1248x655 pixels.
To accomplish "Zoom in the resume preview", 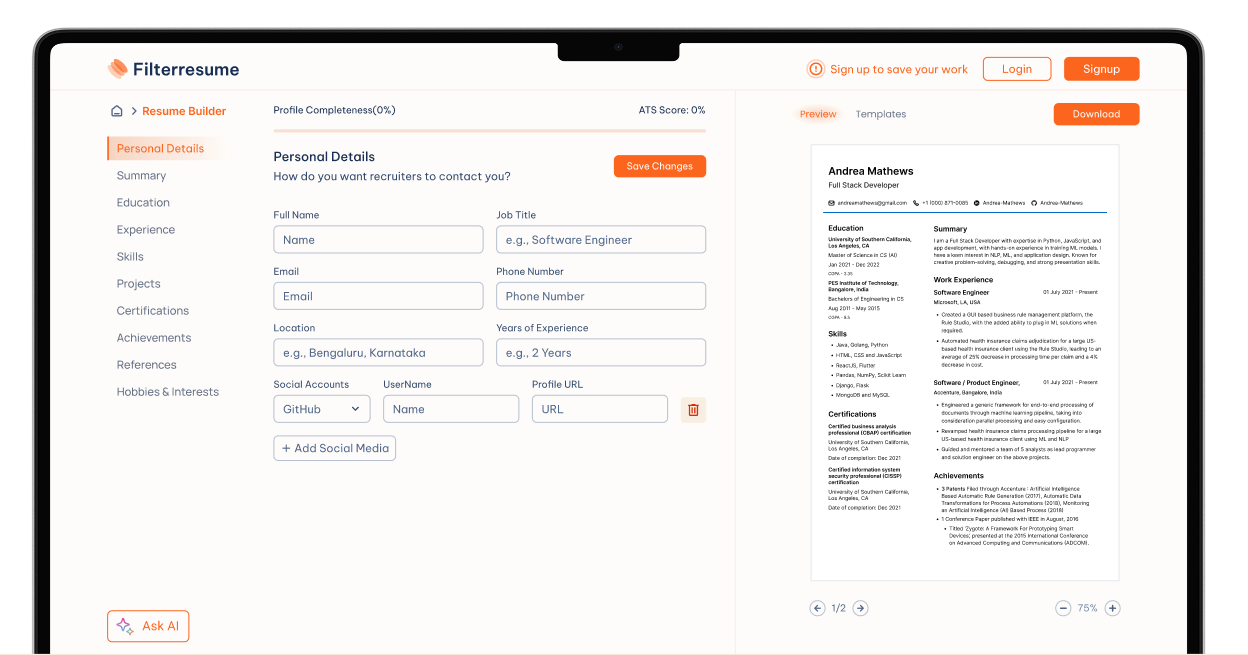I will pos(1112,608).
